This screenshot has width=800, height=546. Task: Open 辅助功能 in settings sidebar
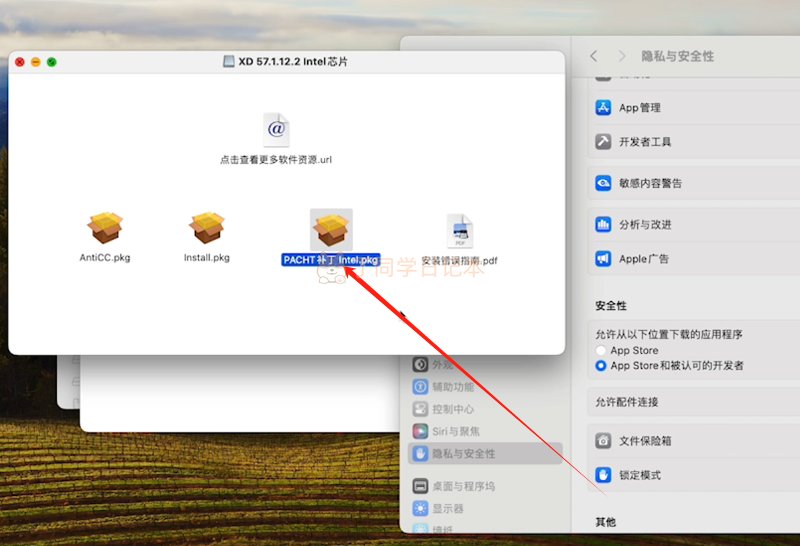tap(485, 387)
